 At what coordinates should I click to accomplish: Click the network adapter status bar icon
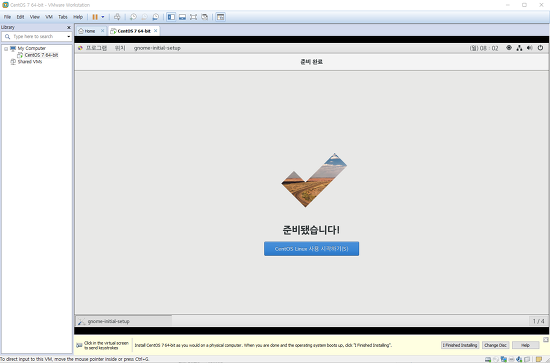pos(504,359)
